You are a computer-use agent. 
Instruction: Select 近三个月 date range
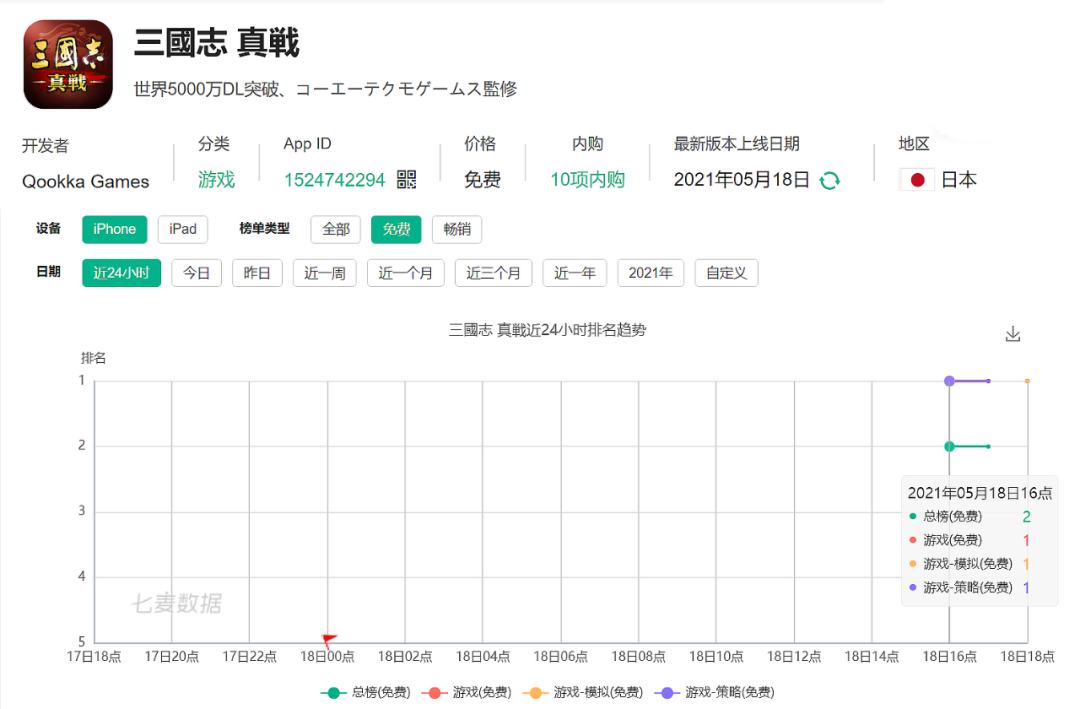[493, 273]
